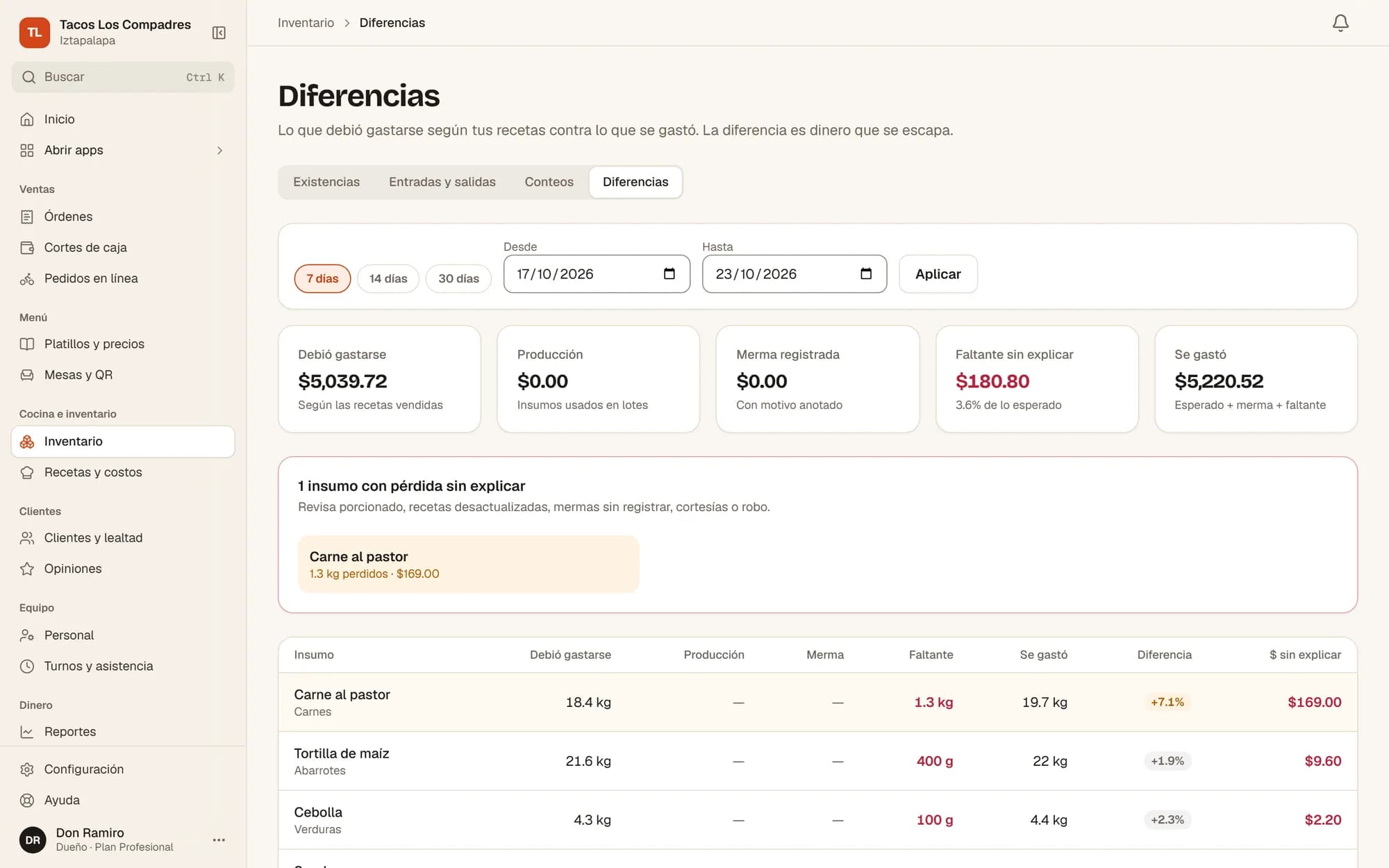
Task: Open the notifications bell
Action: (x=1340, y=23)
